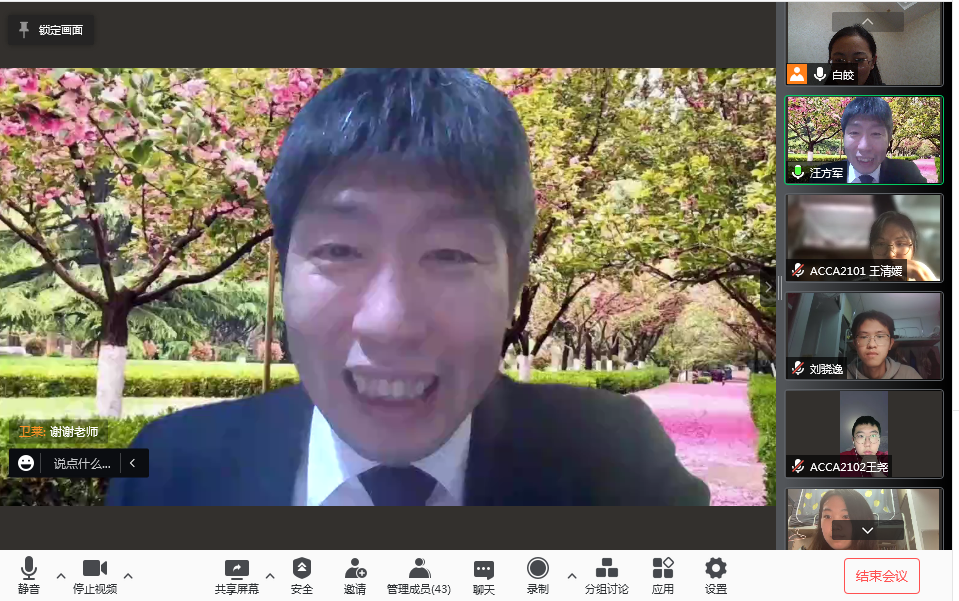Open 管理成员(43) member list

point(419,575)
